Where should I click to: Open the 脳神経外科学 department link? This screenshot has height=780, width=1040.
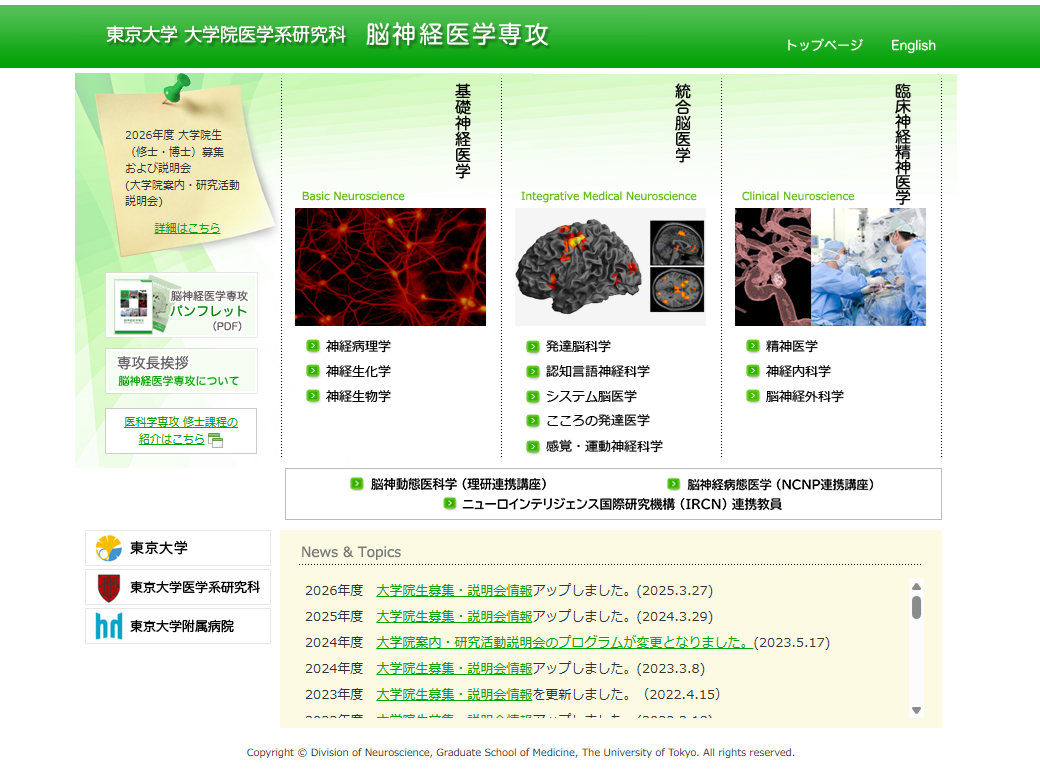click(x=805, y=396)
